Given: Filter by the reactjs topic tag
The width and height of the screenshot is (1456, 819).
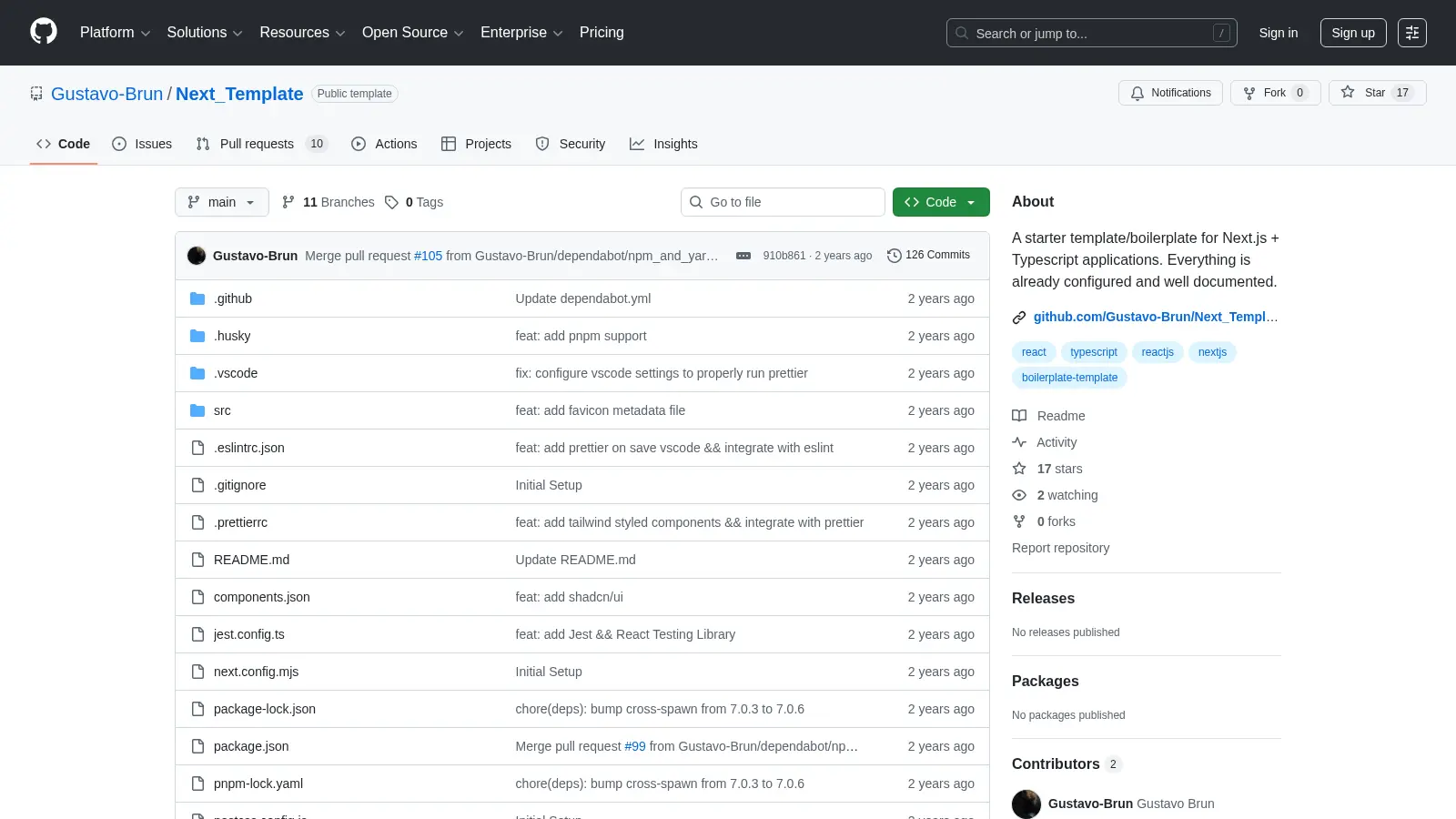Looking at the screenshot, I should pos(1158,352).
